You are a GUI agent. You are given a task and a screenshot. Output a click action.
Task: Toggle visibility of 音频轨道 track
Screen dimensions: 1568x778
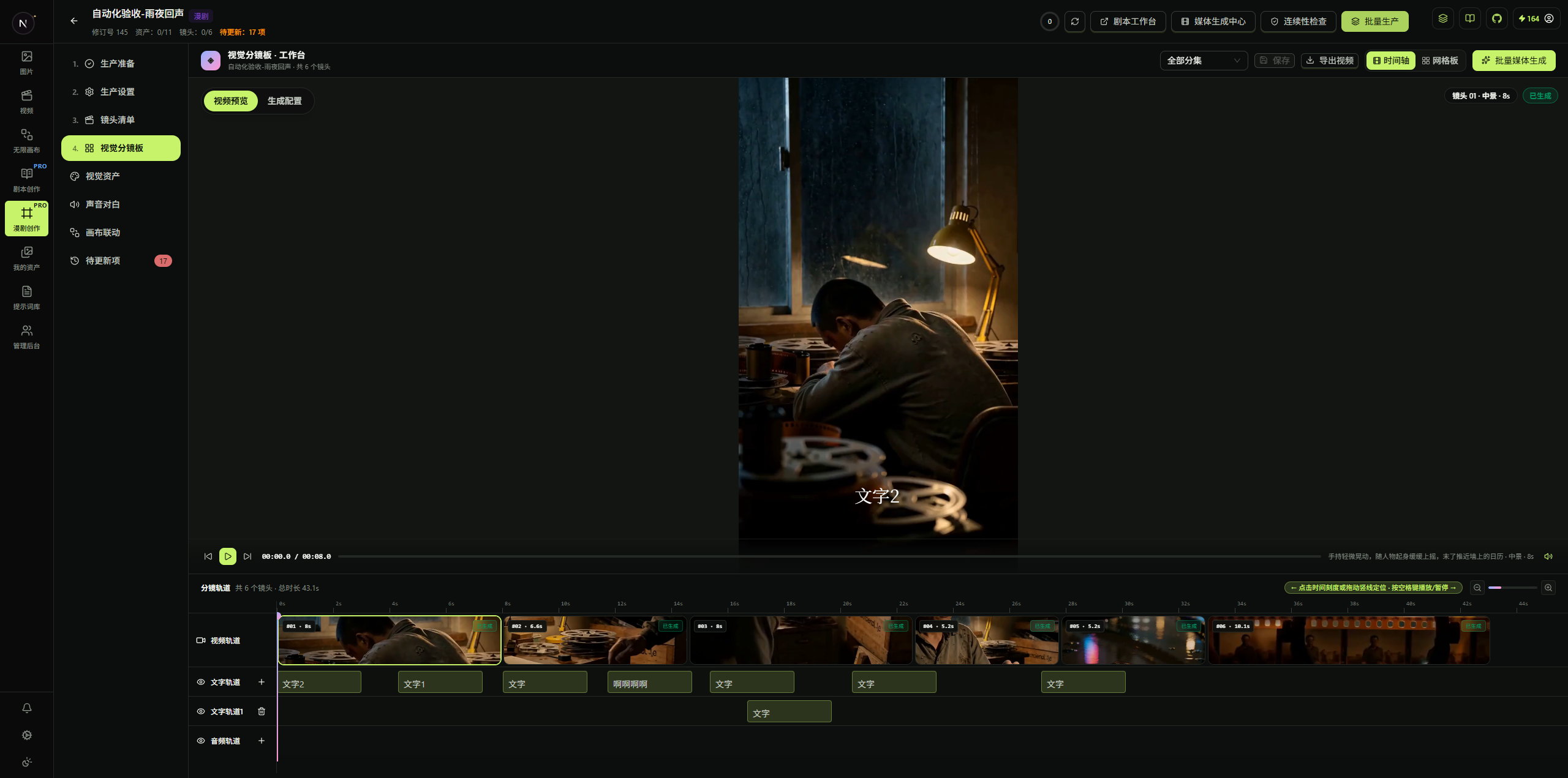click(x=201, y=741)
